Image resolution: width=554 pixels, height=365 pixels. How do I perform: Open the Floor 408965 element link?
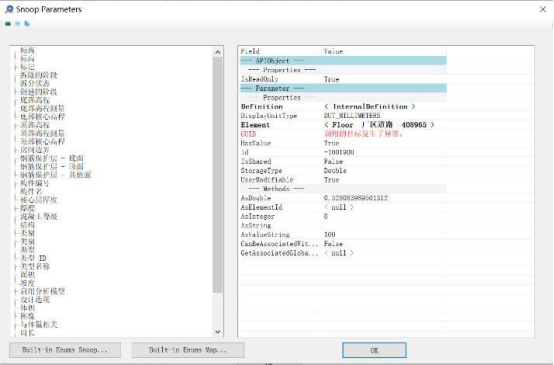click(x=379, y=125)
